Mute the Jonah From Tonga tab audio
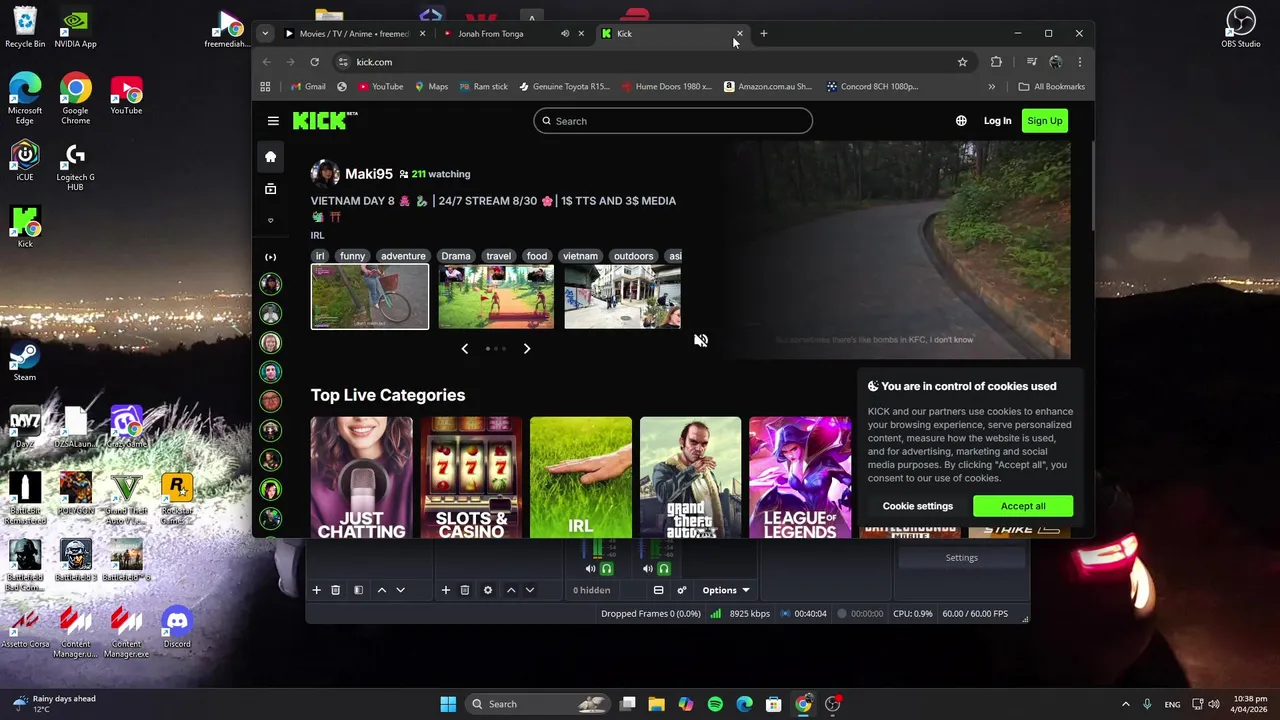Viewport: 1280px width, 720px height. tap(565, 34)
